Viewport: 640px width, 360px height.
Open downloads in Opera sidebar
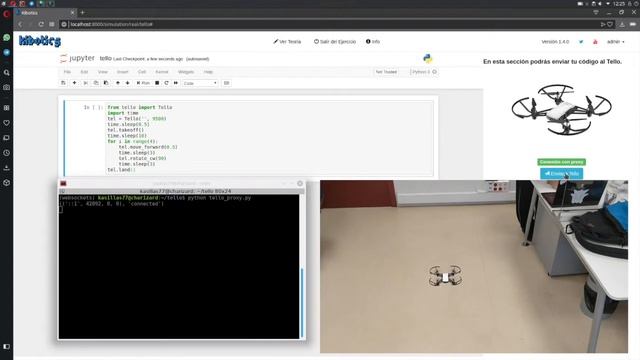[x=7, y=168]
